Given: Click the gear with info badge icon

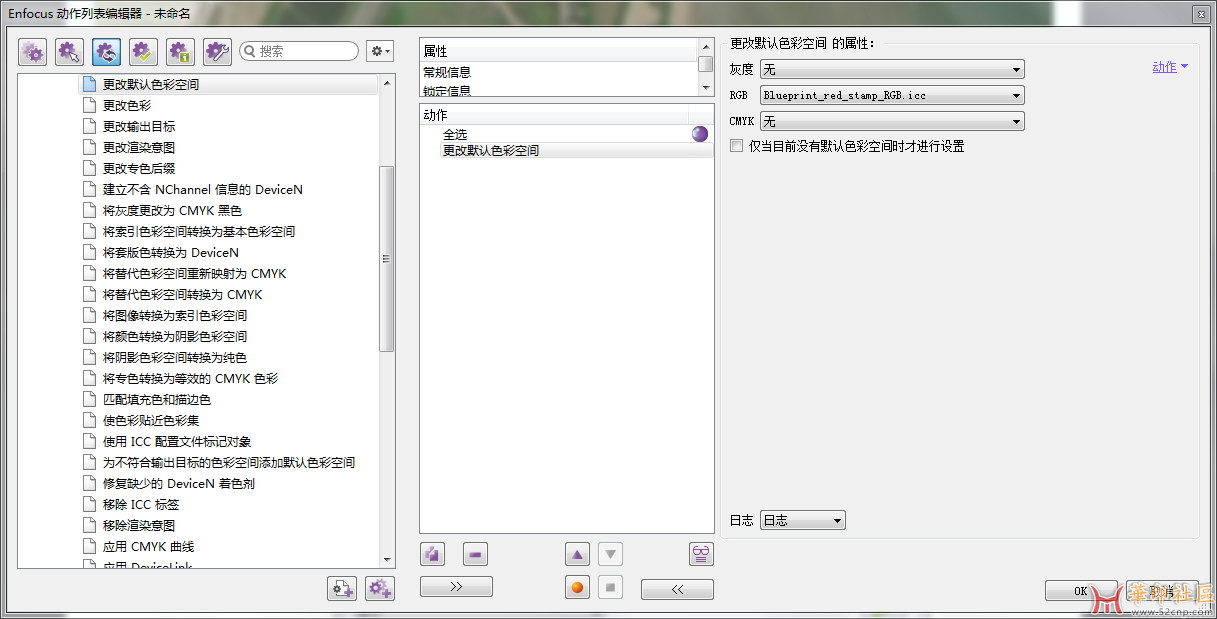Looking at the screenshot, I should point(180,52).
